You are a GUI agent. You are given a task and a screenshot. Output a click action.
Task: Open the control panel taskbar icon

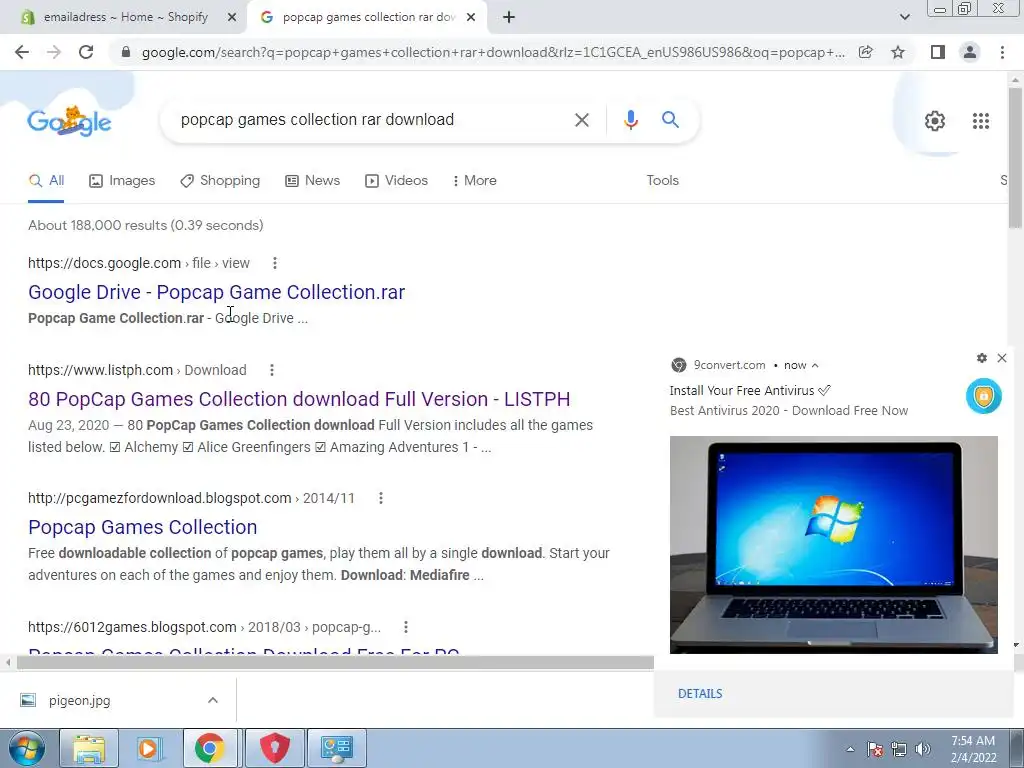pyautogui.click(x=336, y=749)
